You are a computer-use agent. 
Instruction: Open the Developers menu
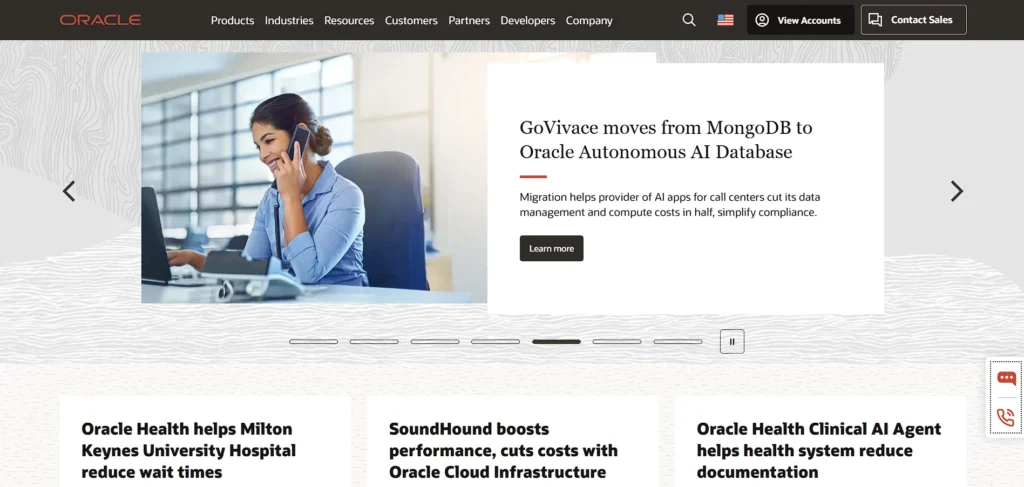click(x=528, y=20)
